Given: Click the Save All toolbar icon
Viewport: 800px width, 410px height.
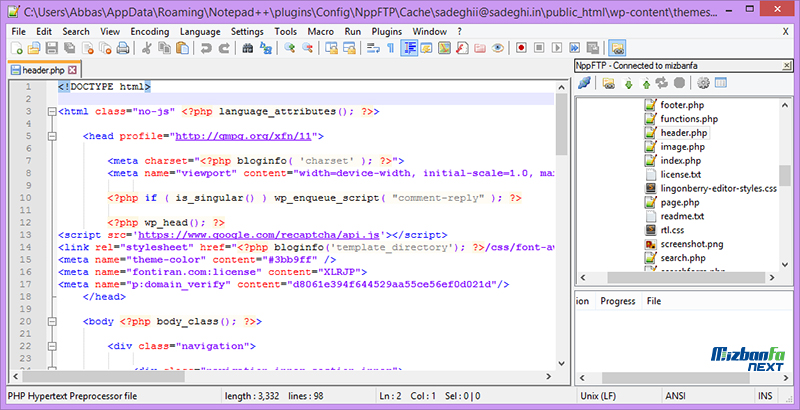Looking at the screenshot, I should coord(69,48).
